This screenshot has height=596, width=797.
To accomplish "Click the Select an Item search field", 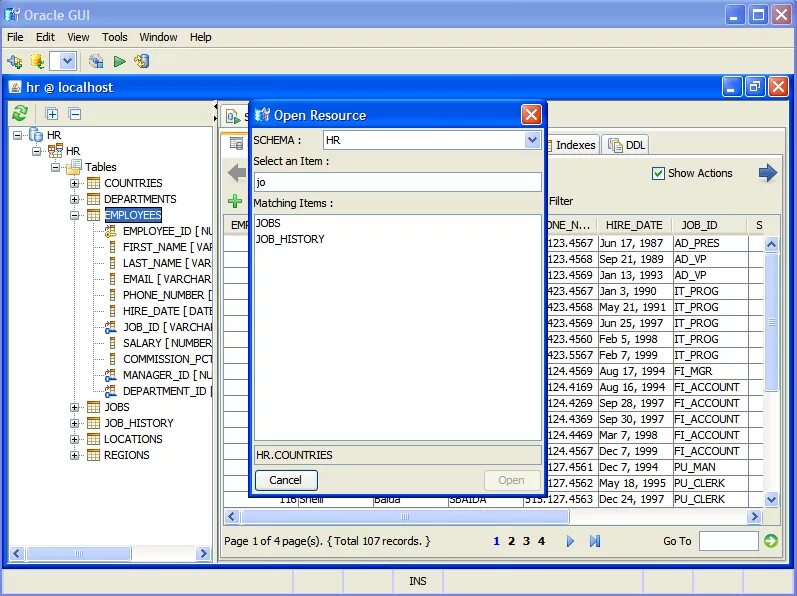I will [397, 182].
